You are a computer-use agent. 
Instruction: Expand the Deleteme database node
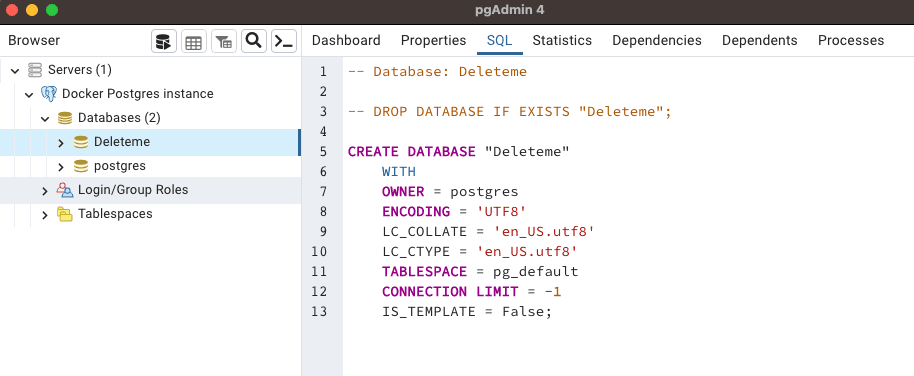coord(61,143)
